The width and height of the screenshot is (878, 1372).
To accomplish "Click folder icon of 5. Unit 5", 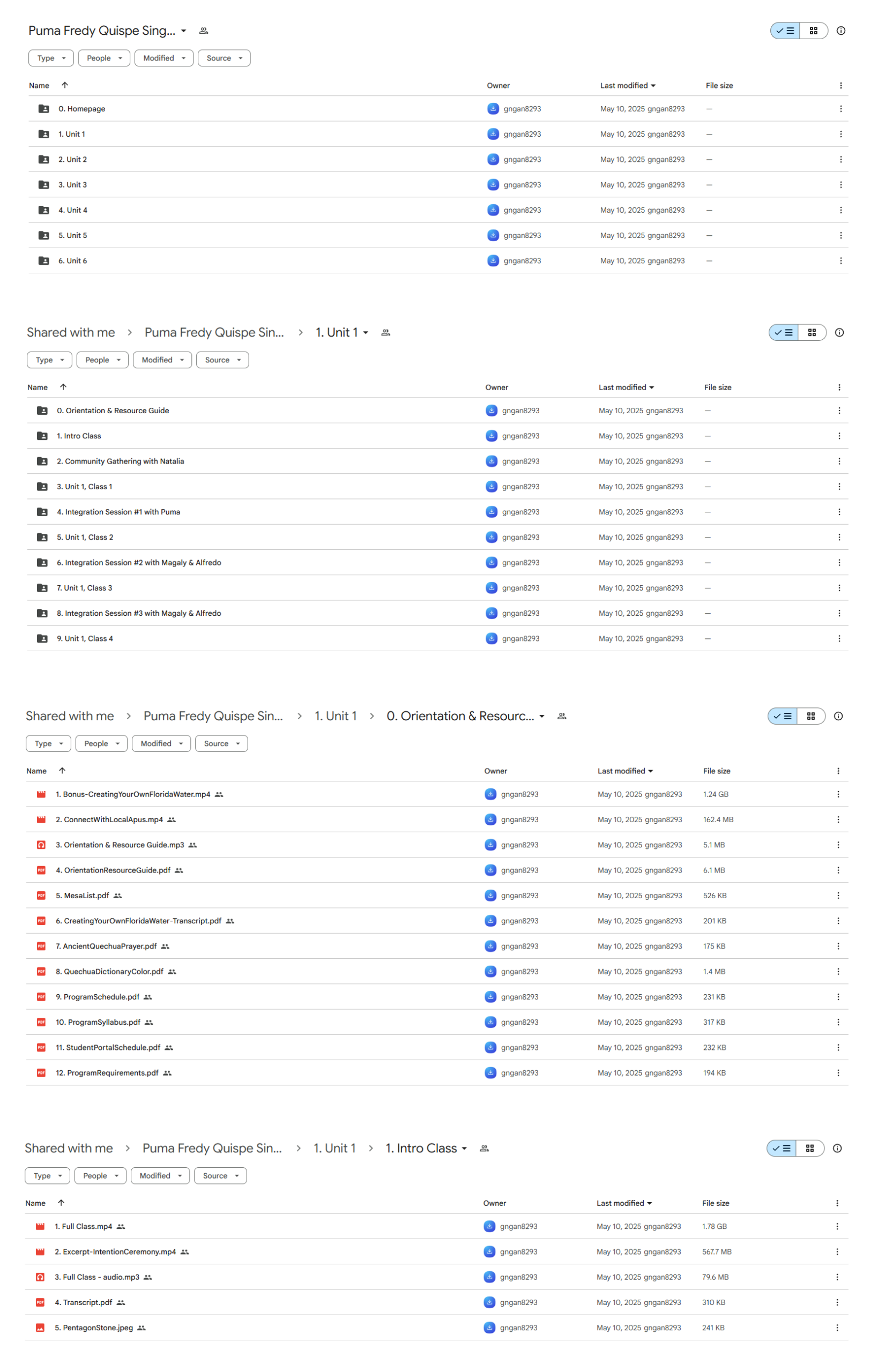I will (43, 235).
